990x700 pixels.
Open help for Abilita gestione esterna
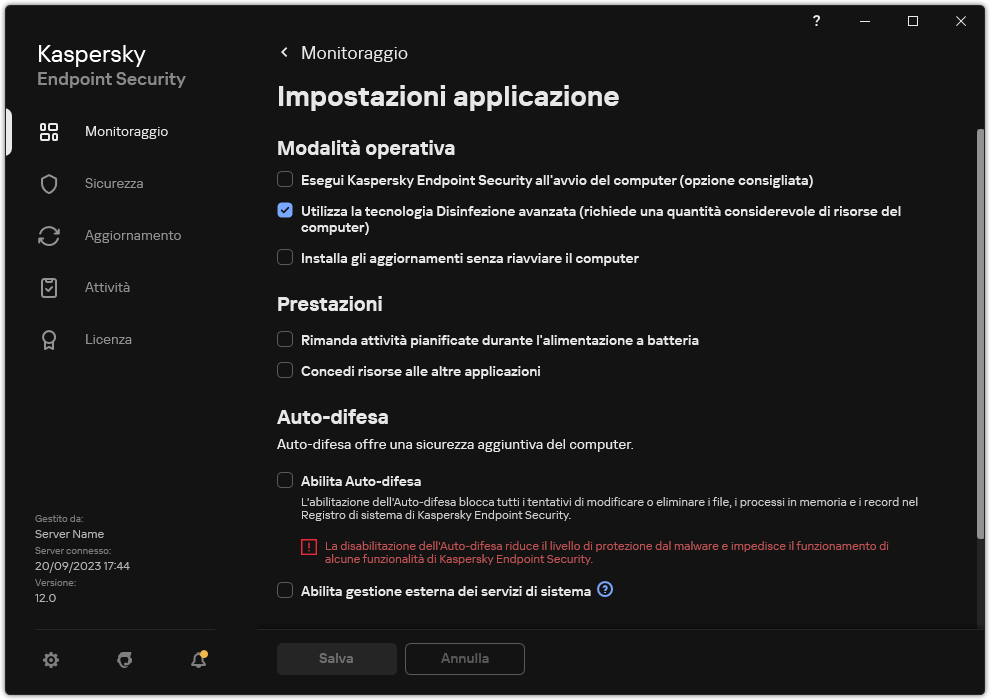click(x=605, y=590)
